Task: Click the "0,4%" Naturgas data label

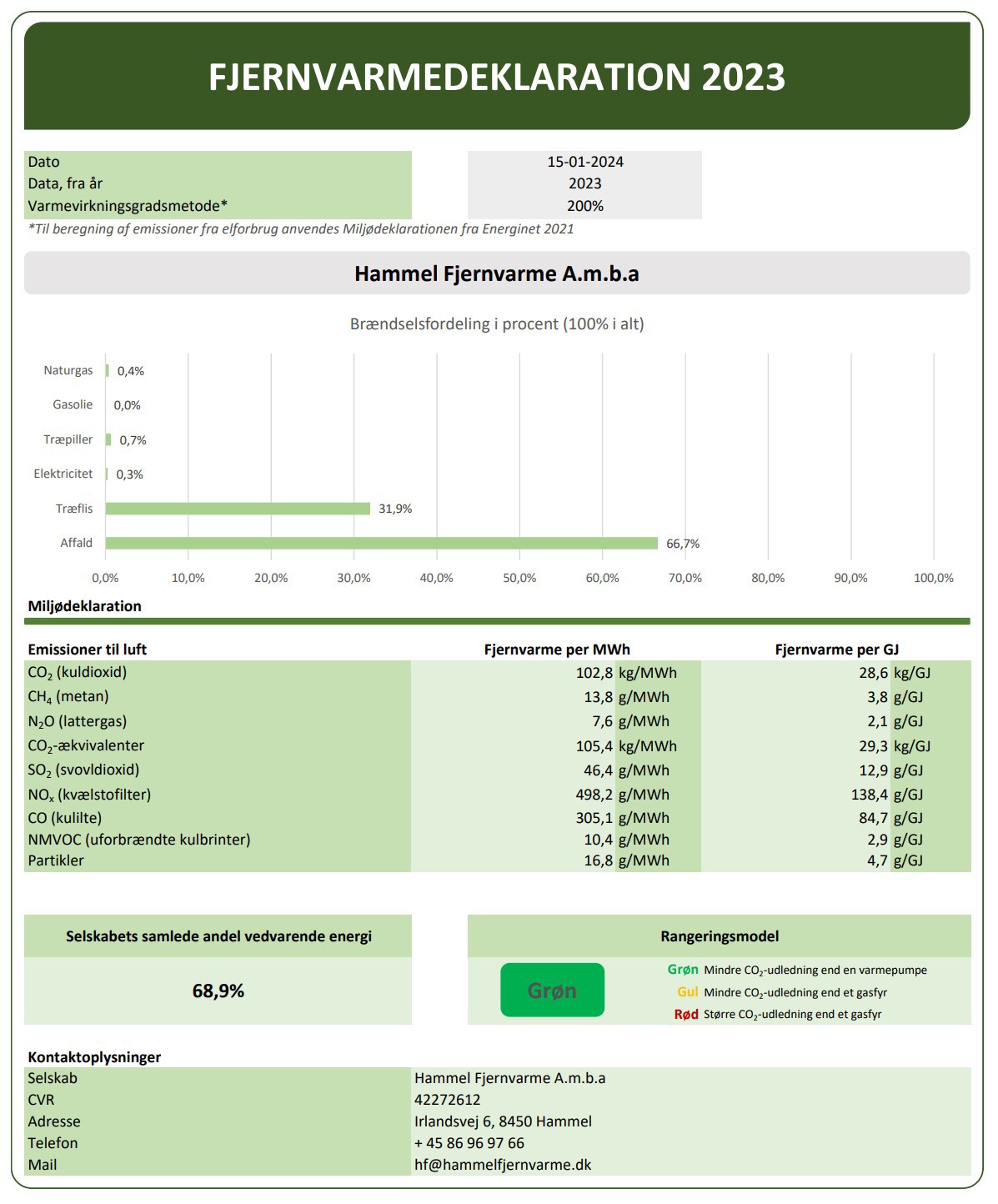Action: click(131, 371)
